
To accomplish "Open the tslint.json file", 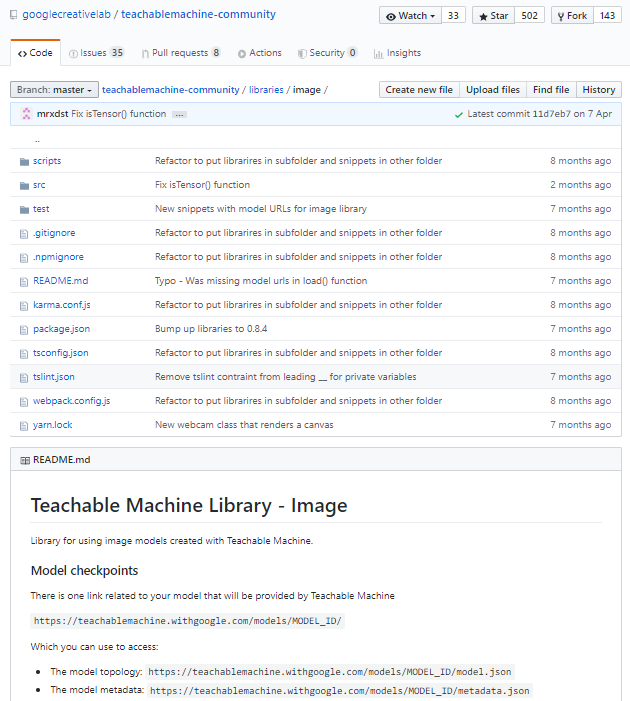I will (x=54, y=377).
